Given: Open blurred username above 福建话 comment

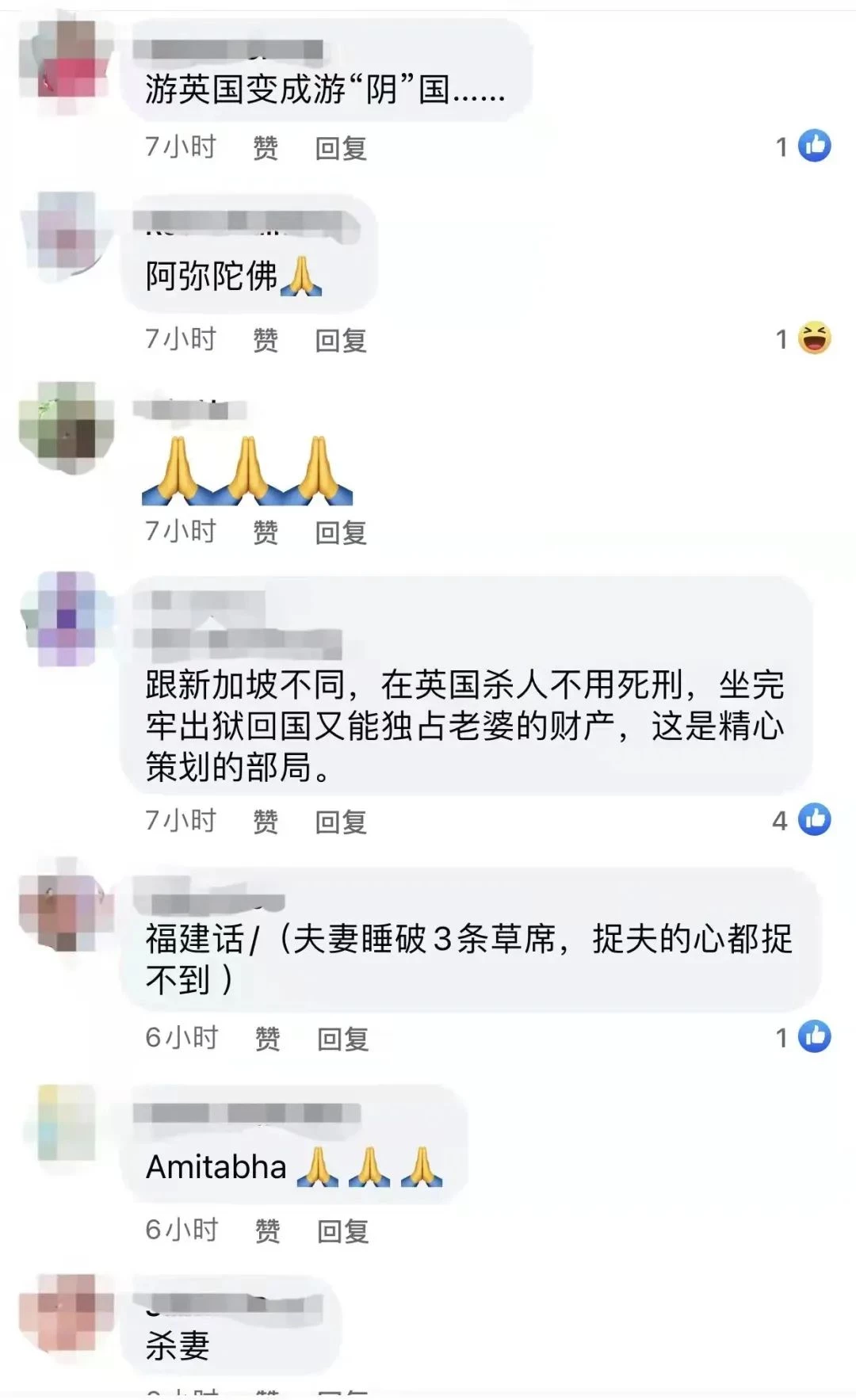Looking at the screenshot, I should [x=209, y=901].
